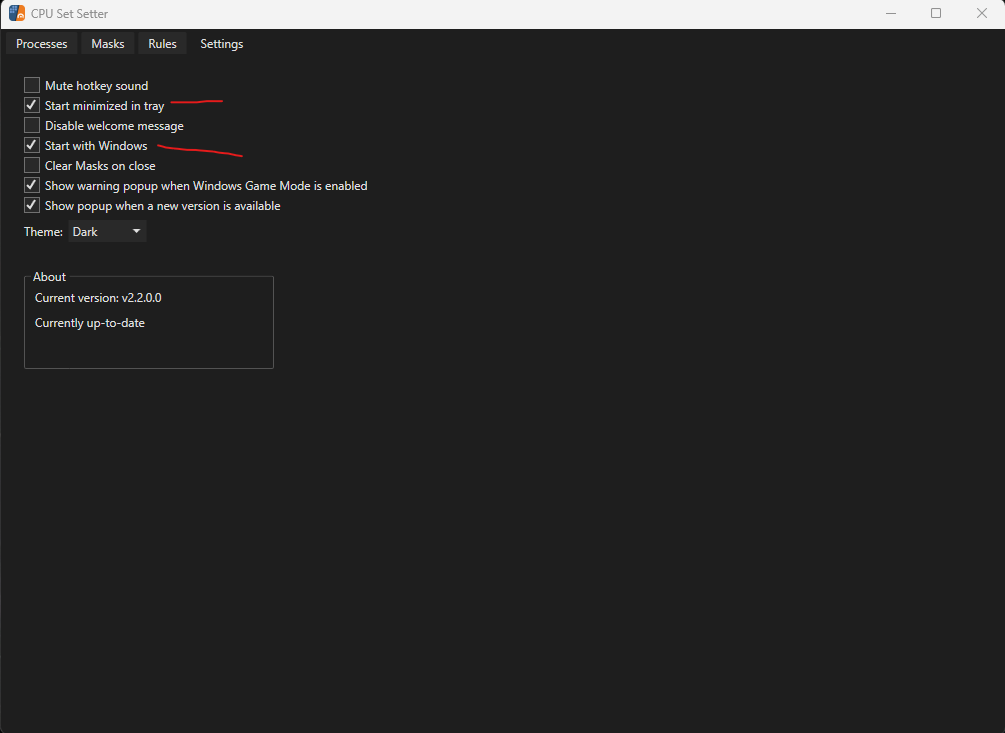Open the Masks tab
The height and width of the screenshot is (733, 1005).
[x=108, y=44]
